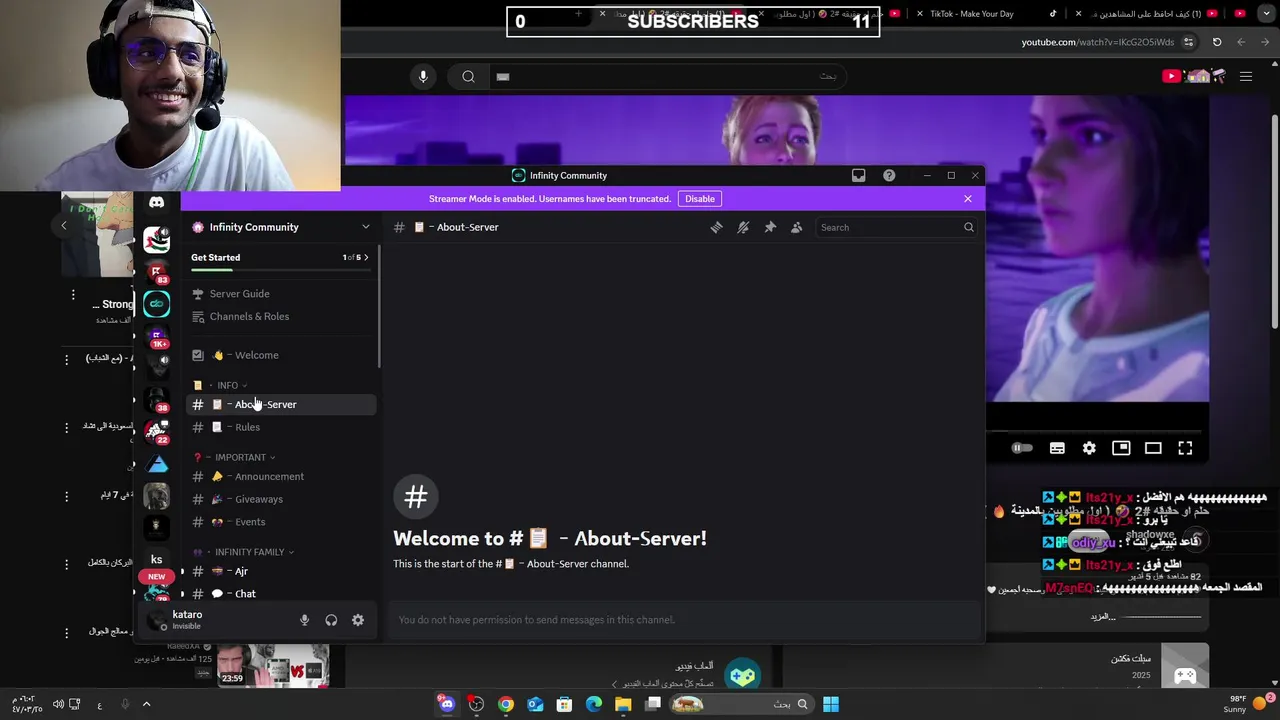This screenshot has height=720, width=1280.
Task: Open Outlook from the taskbar
Action: coord(535,704)
